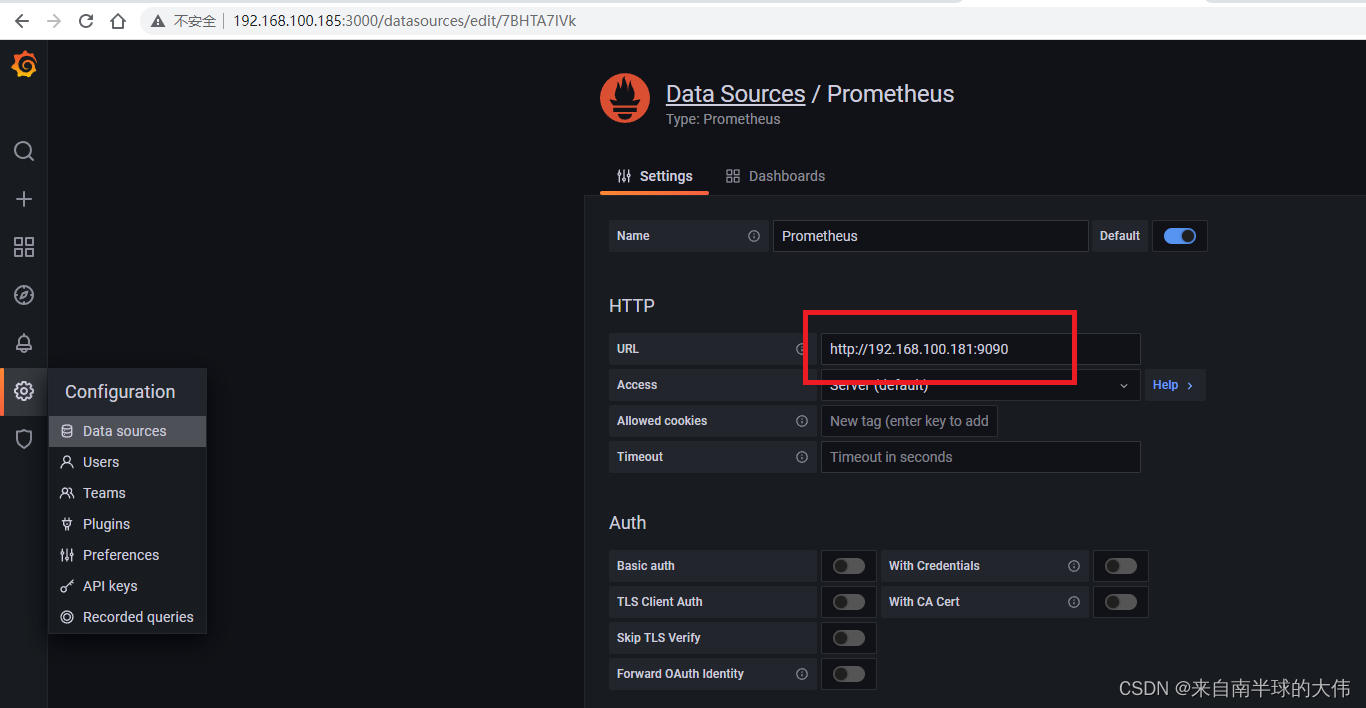This screenshot has height=708, width=1366.
Task: Switch to the Dashboards tab
Action: (776, 176)
